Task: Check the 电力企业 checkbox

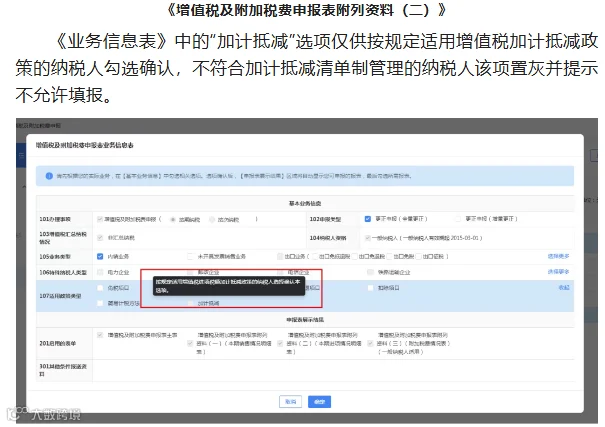Action: pyautogui.click(x=100, y=272)
